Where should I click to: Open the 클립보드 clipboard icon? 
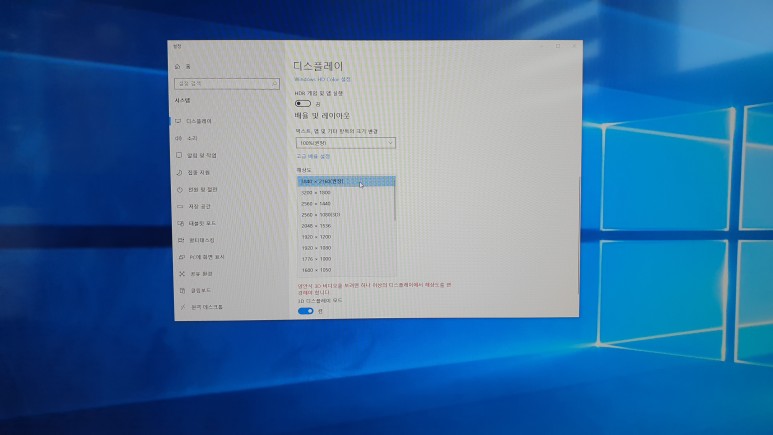coord(181,290)
